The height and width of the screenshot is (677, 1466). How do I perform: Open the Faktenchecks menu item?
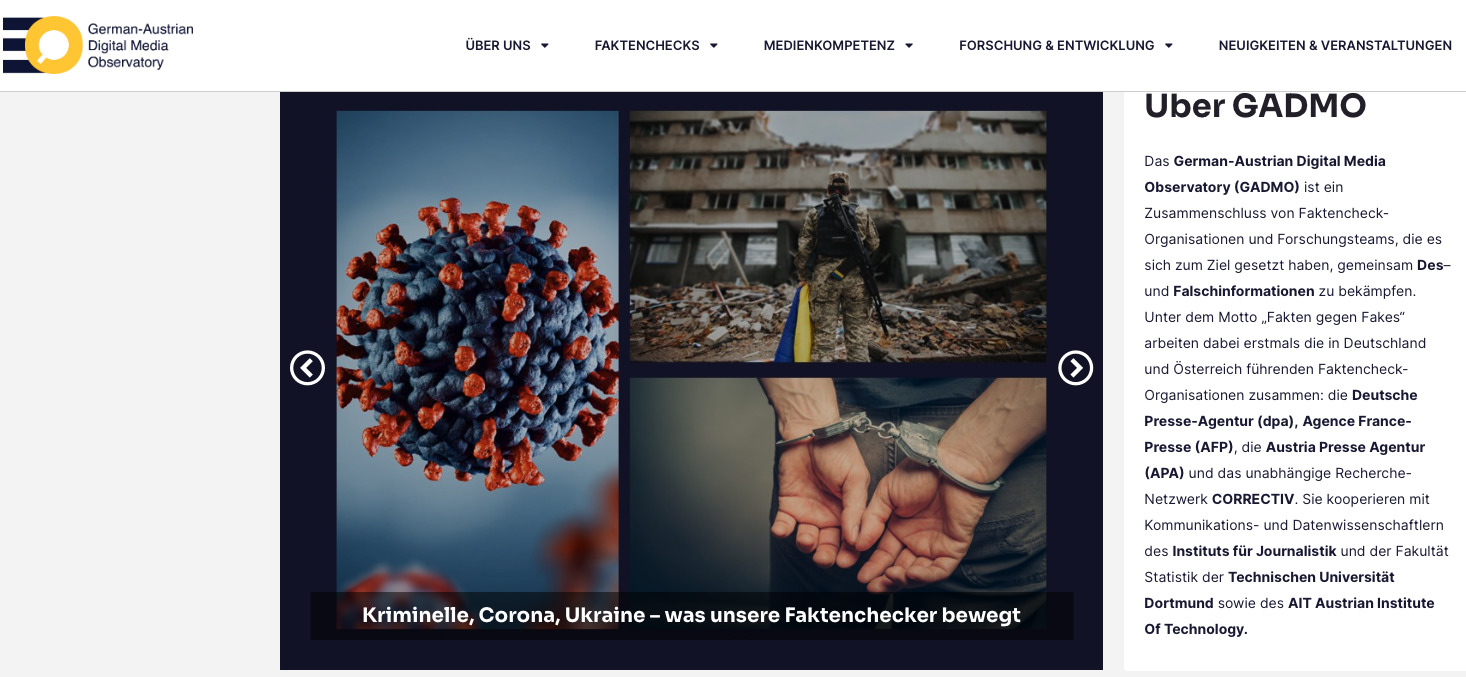[647, 45]
